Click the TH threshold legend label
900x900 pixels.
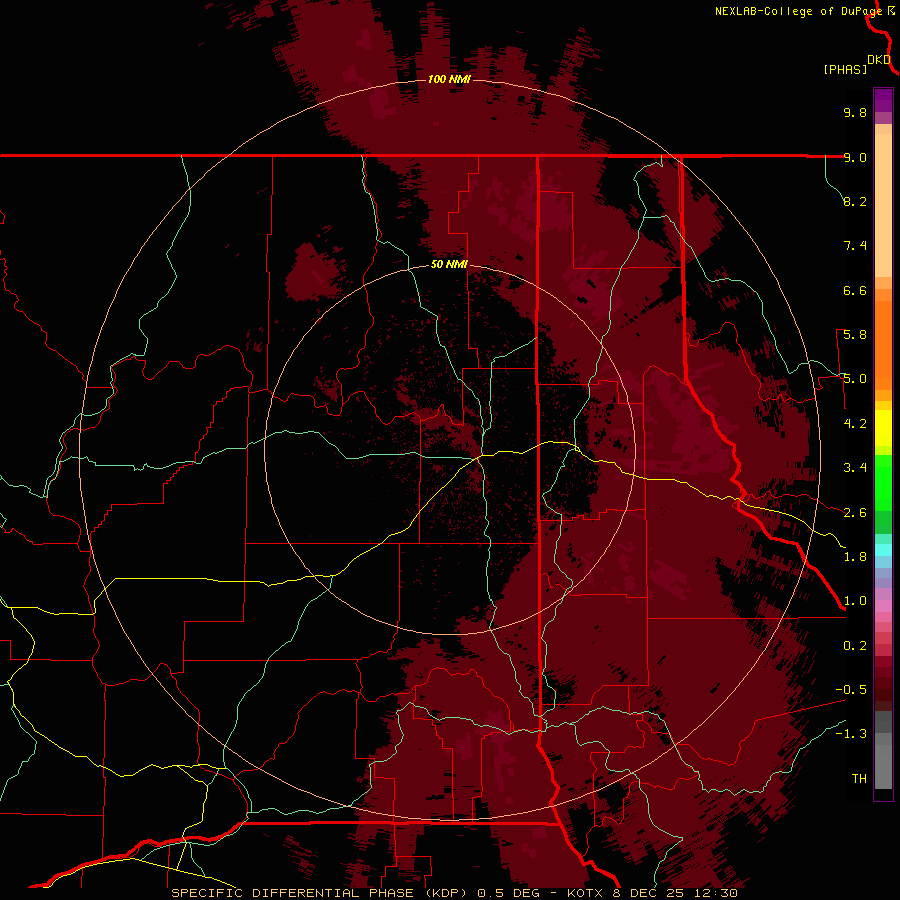(x=859, y=779)
